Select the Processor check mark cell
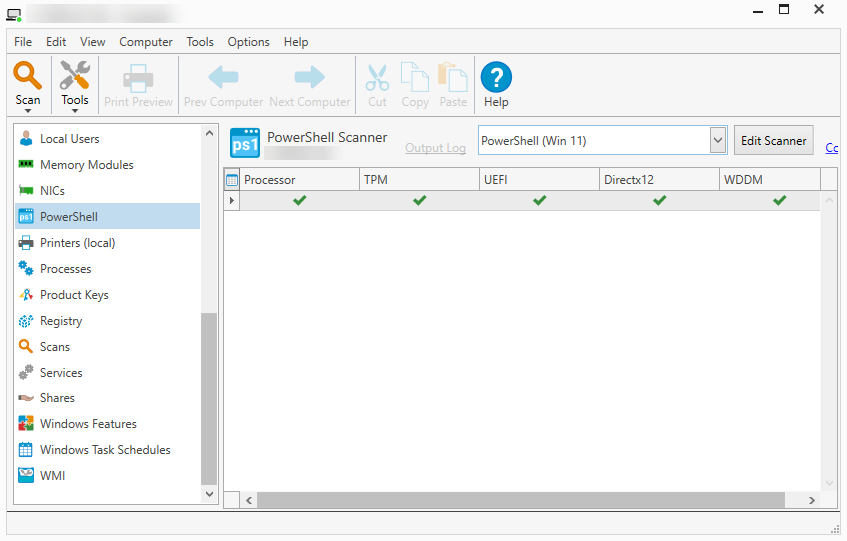 [300, 200]
